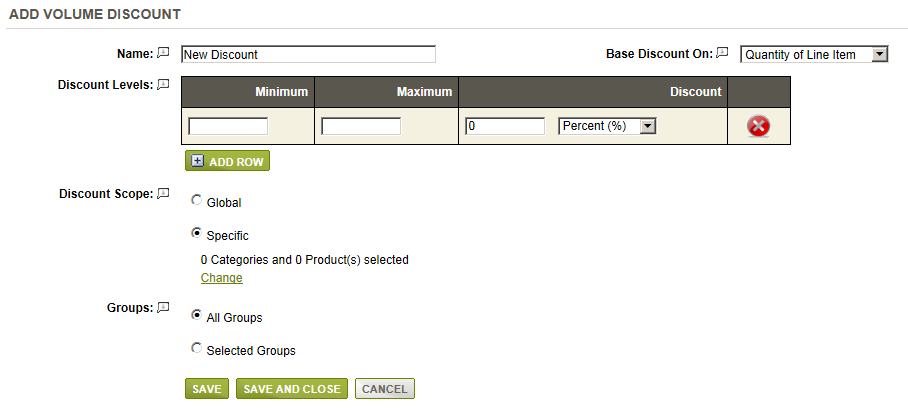This screenshot has height=408, width=908.
Task: Cancel adding the volume discount
Action: pos(385,389)
